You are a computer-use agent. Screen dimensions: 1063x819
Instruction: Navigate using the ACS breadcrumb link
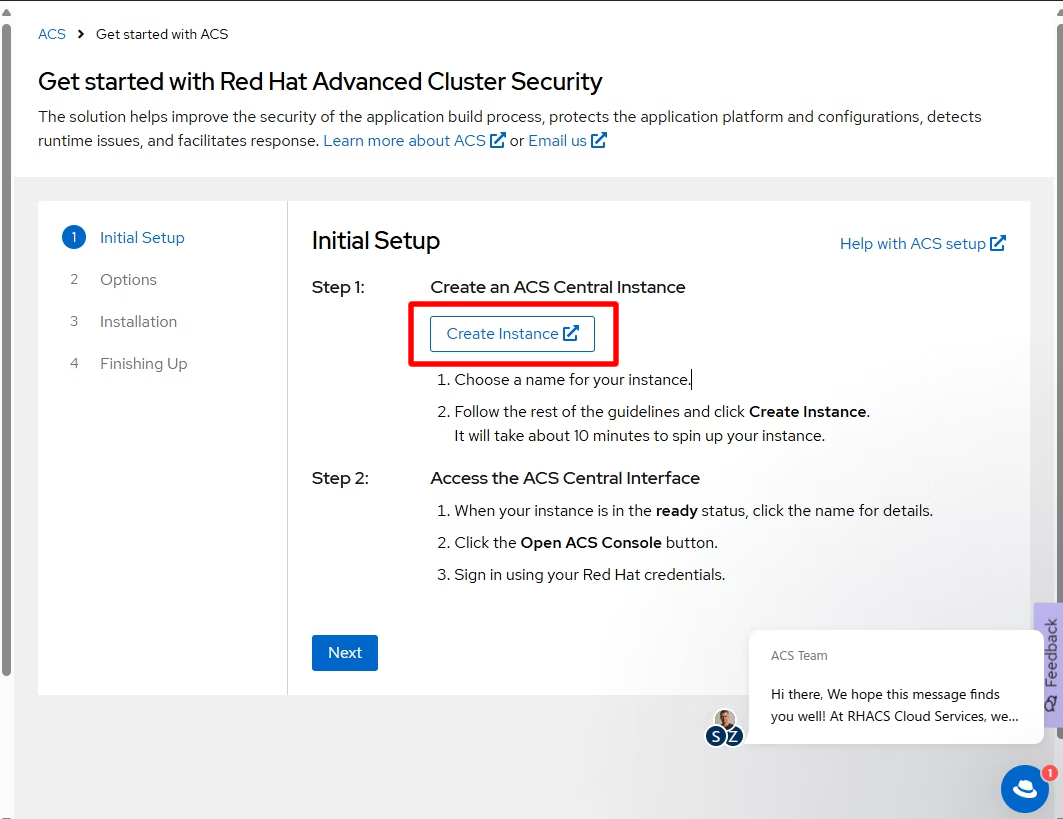[51, 33]
